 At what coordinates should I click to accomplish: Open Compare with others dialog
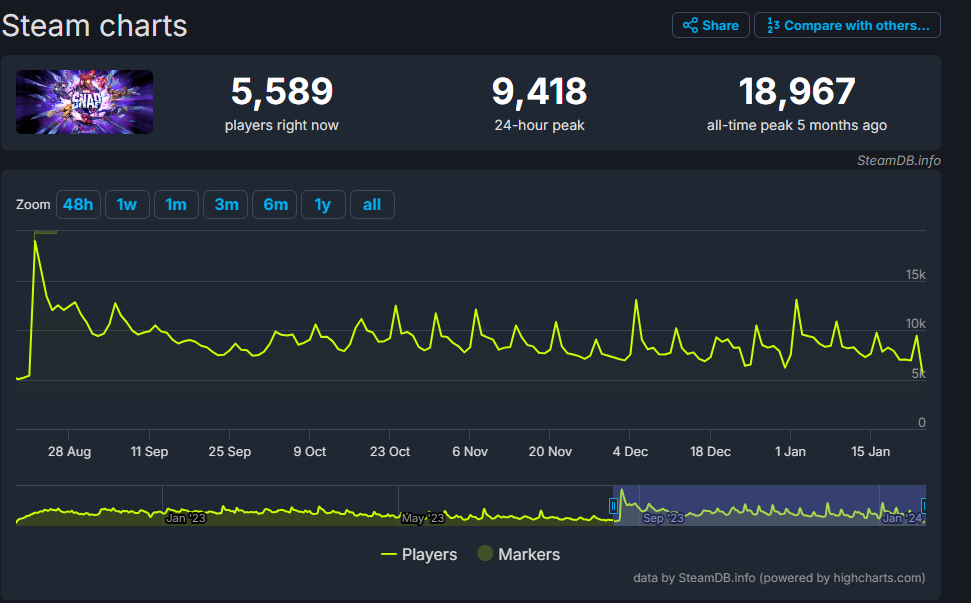[847, 26]
